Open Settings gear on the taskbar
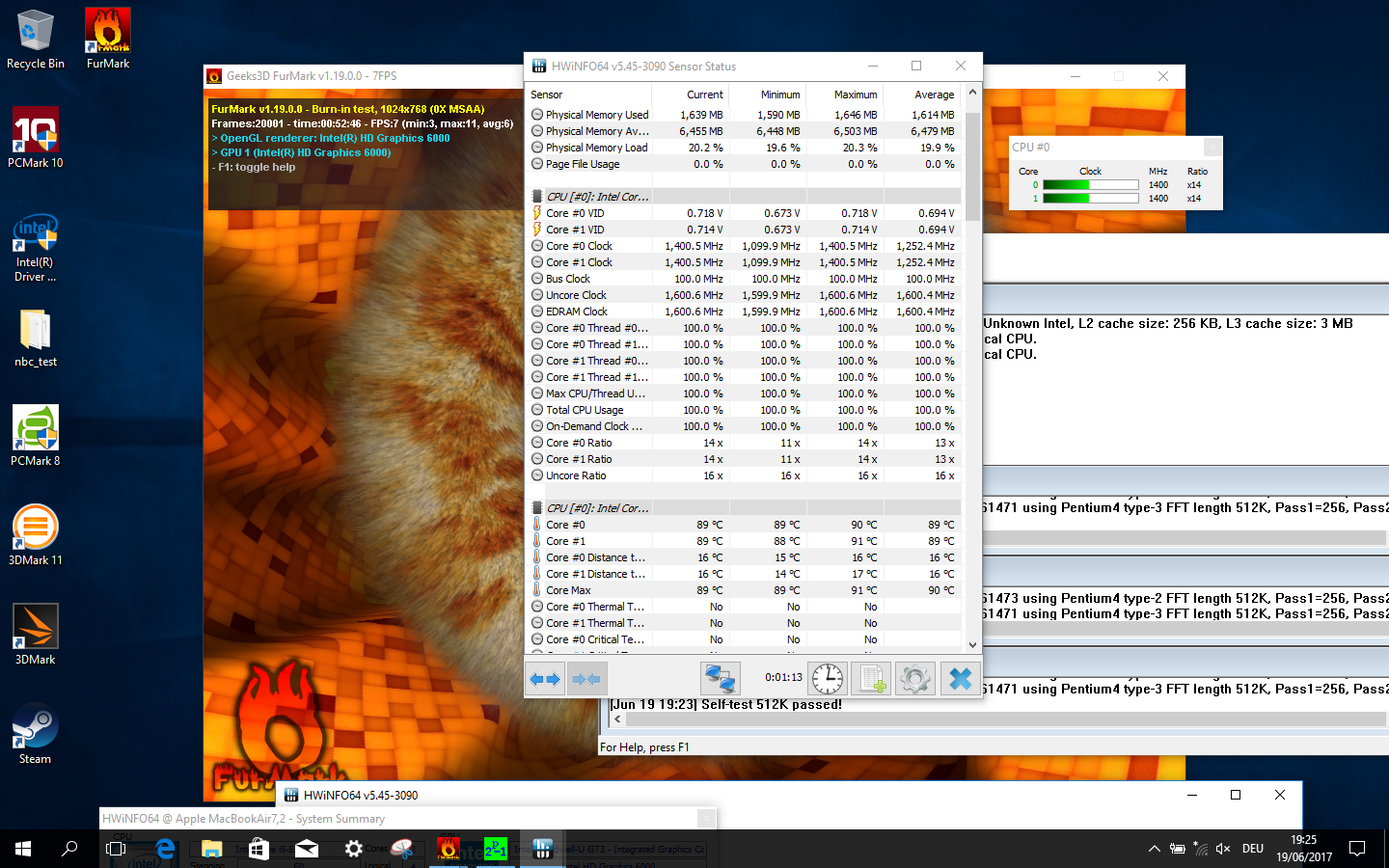This screenshot has height=868, width=1389. point(353,849)
